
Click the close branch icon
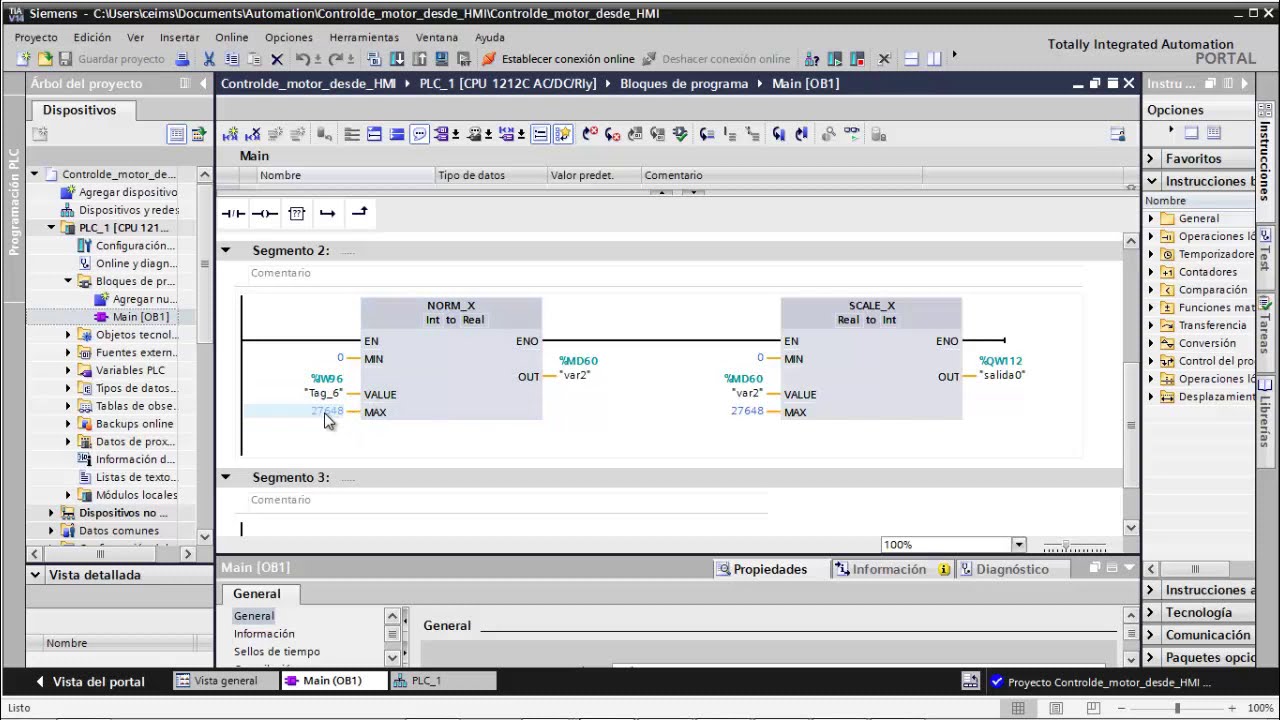[359, 213]
